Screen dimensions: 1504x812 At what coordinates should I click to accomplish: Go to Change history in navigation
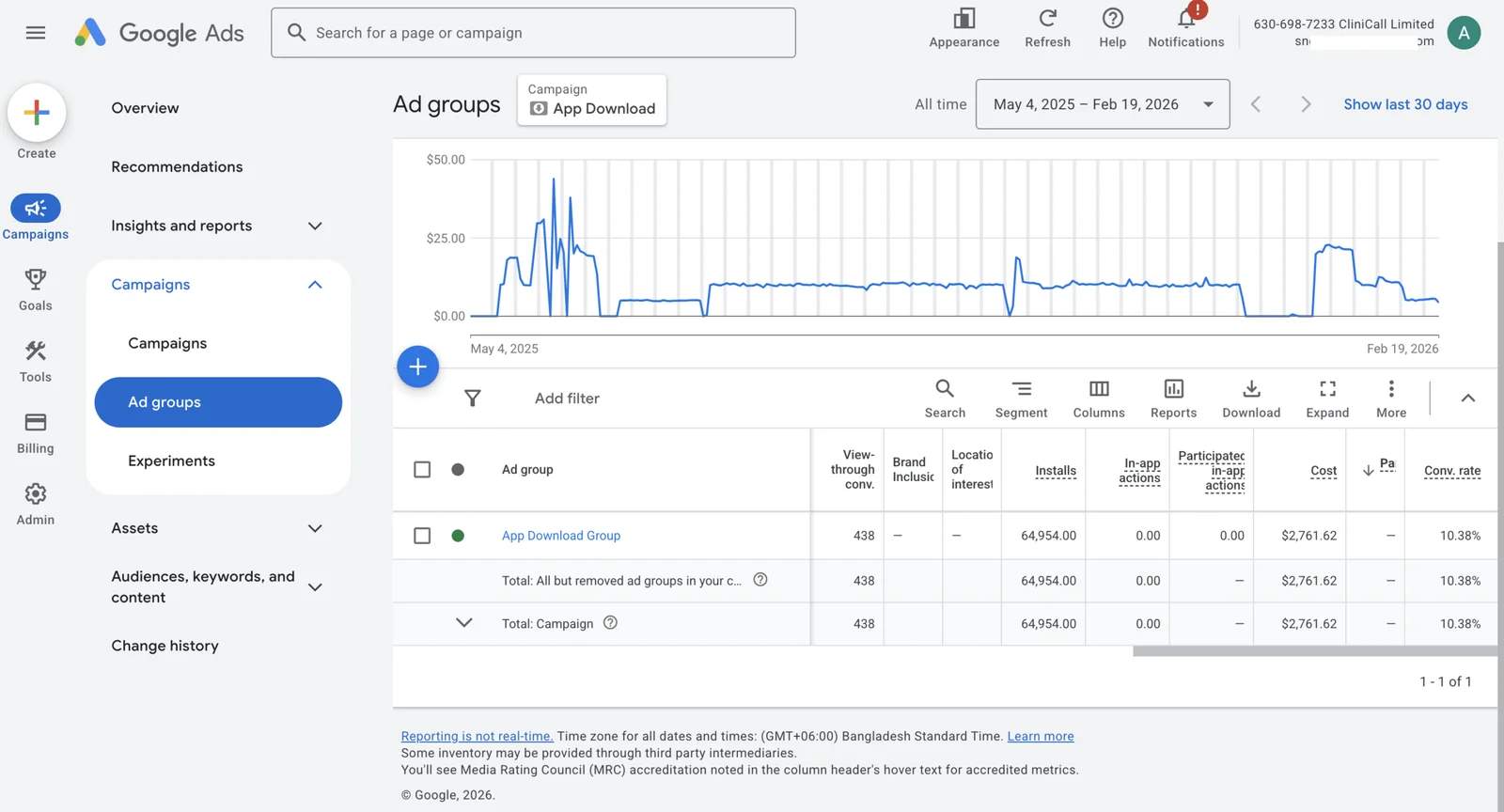[164, 646]
